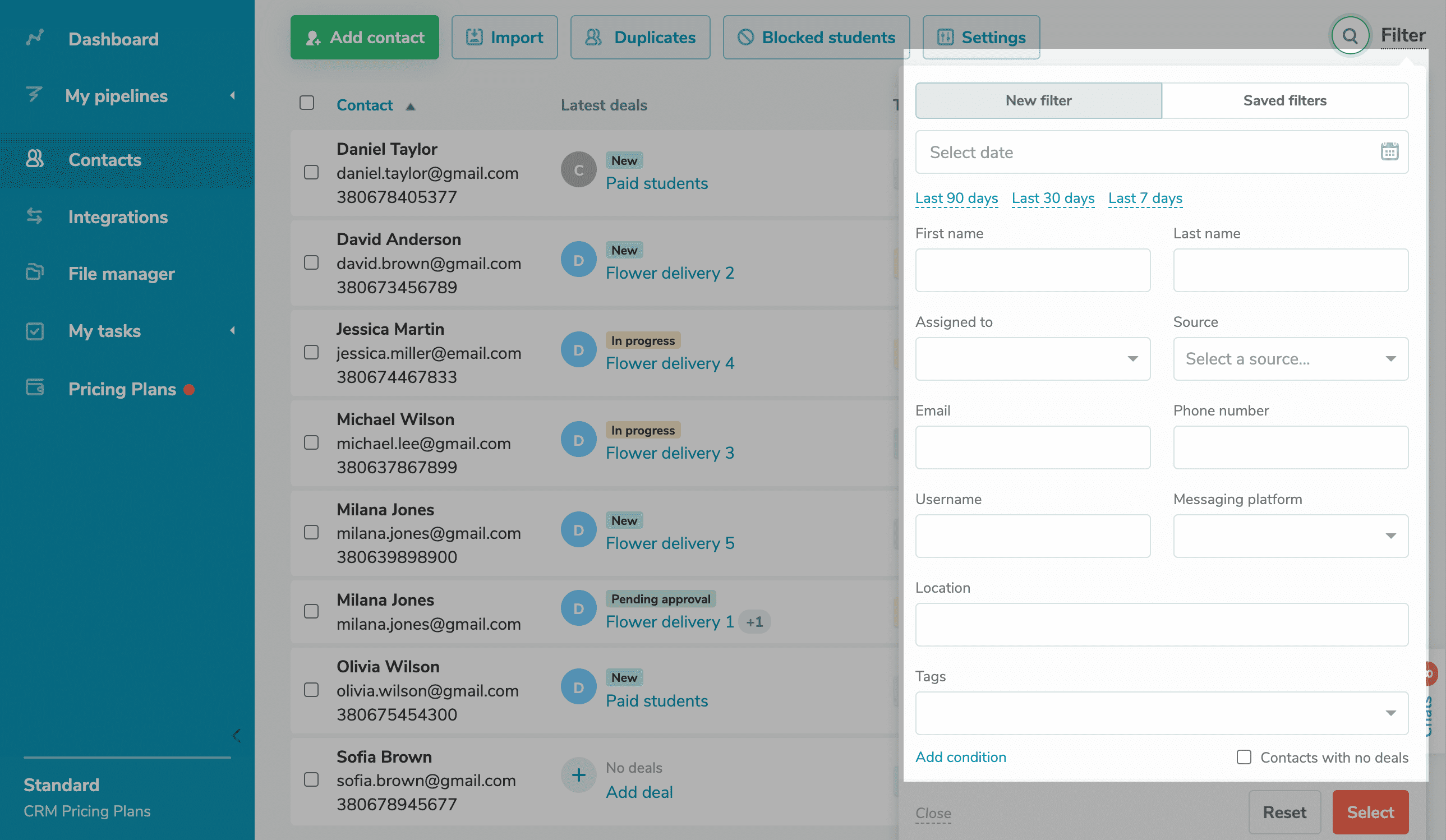Tick the select-all contacts checkbox

307,103
